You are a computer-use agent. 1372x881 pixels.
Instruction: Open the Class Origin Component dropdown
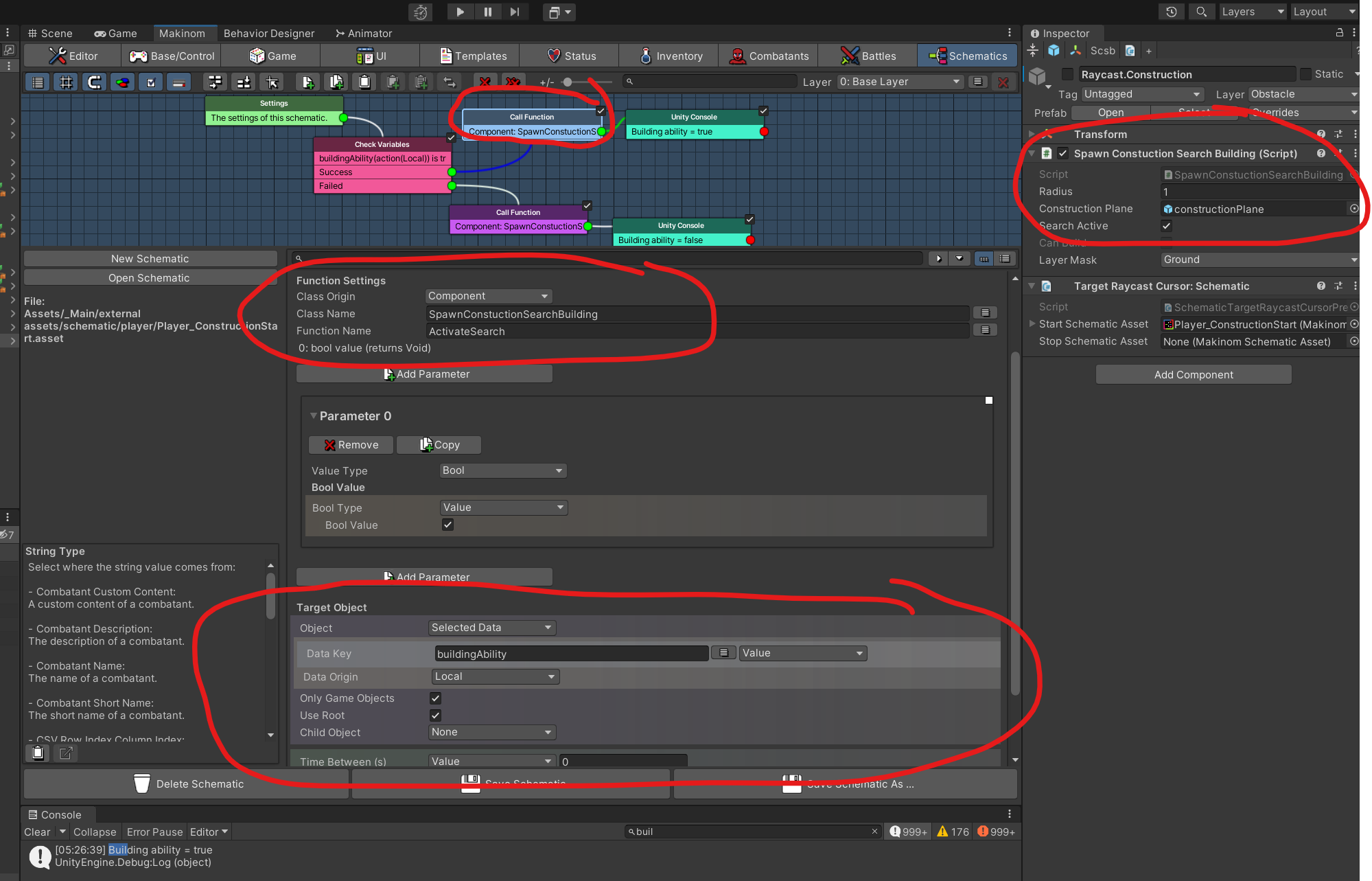(489, 296)
